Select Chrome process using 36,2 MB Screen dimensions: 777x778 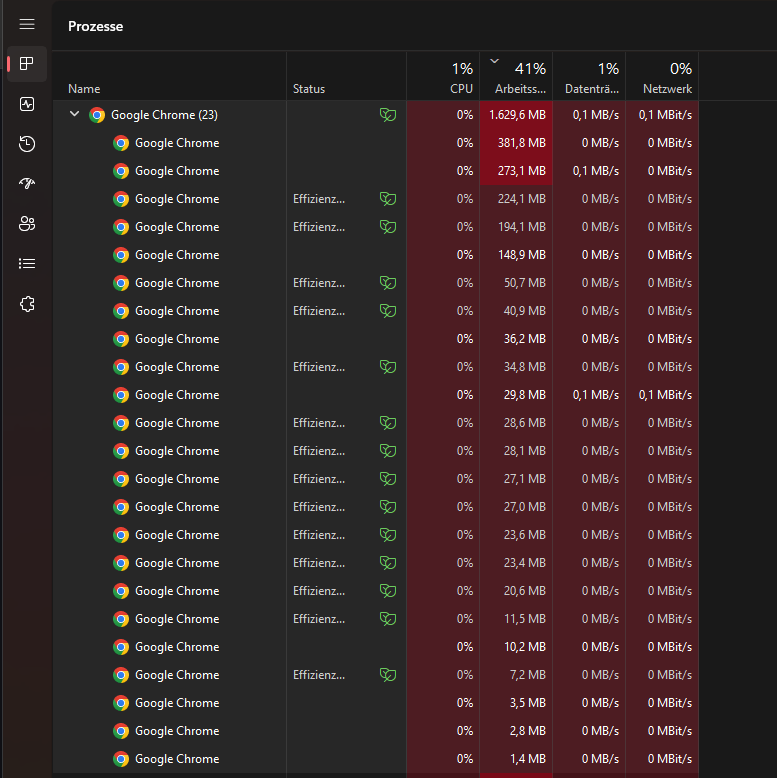376,339
